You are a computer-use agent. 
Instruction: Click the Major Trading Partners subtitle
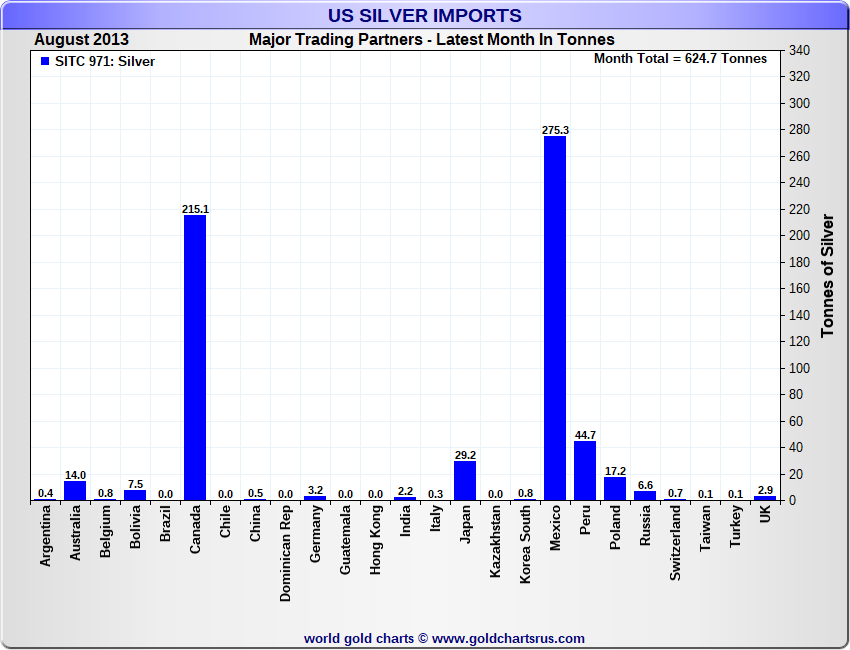point(431,40)
